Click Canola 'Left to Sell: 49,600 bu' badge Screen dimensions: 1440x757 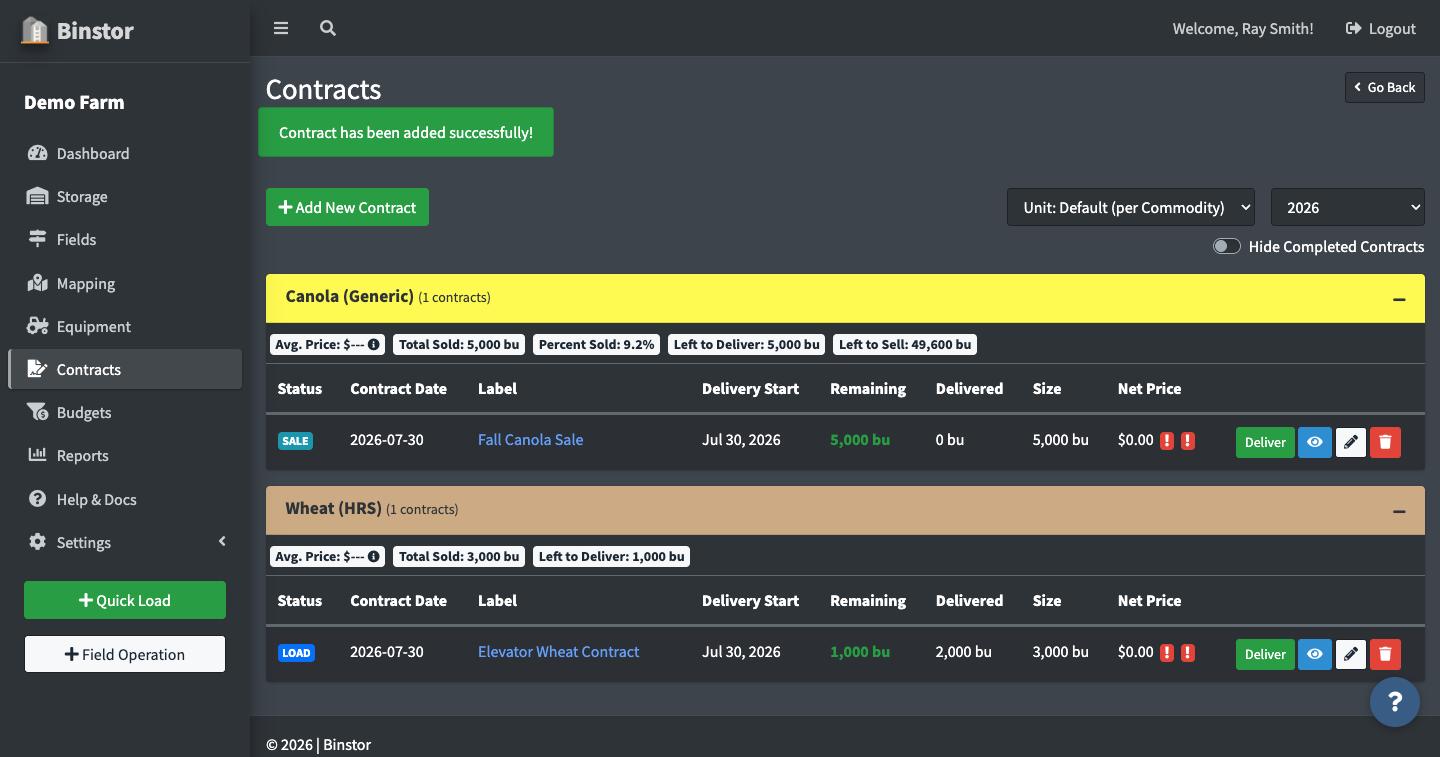(x=905, y=344)
